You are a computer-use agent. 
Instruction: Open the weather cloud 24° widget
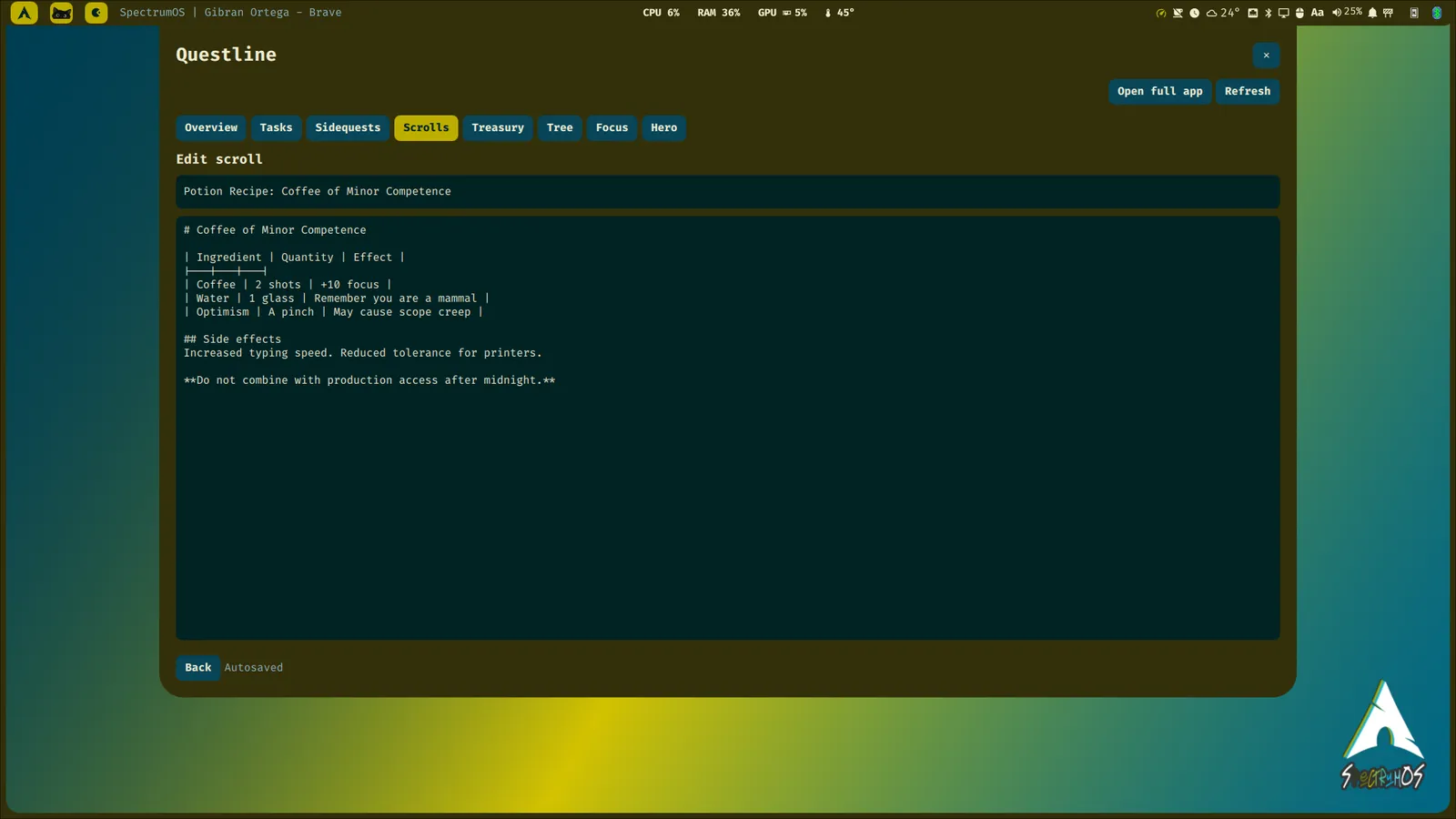pos(1223,13)
